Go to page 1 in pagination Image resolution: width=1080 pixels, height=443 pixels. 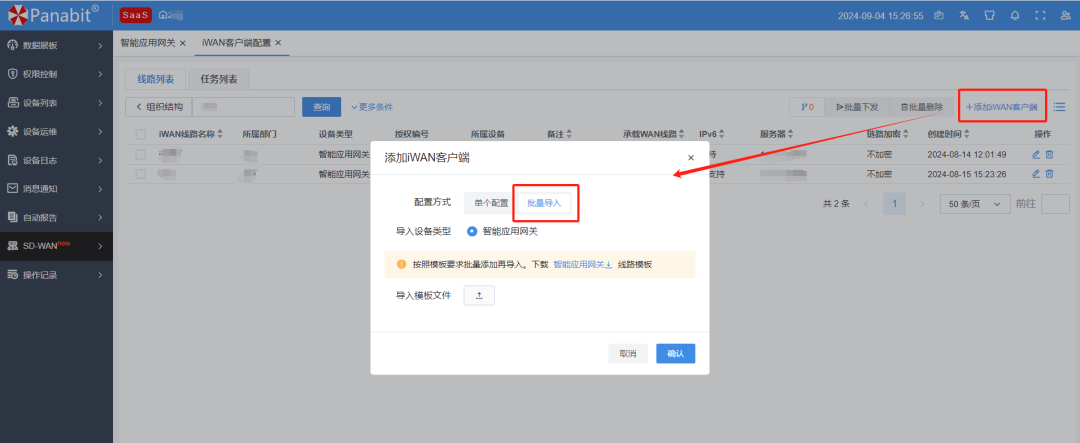coord(895,204)
